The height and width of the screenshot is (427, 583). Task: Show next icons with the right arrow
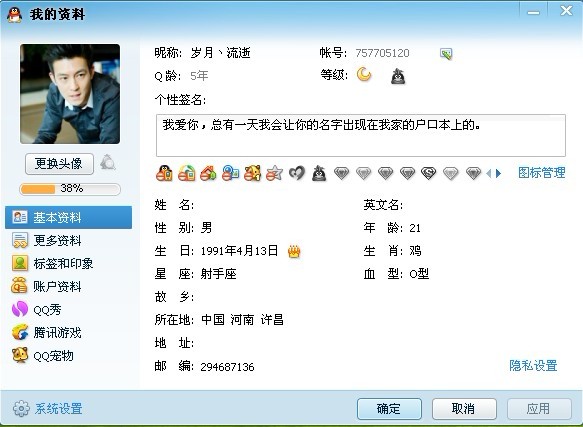coord(499,173)
